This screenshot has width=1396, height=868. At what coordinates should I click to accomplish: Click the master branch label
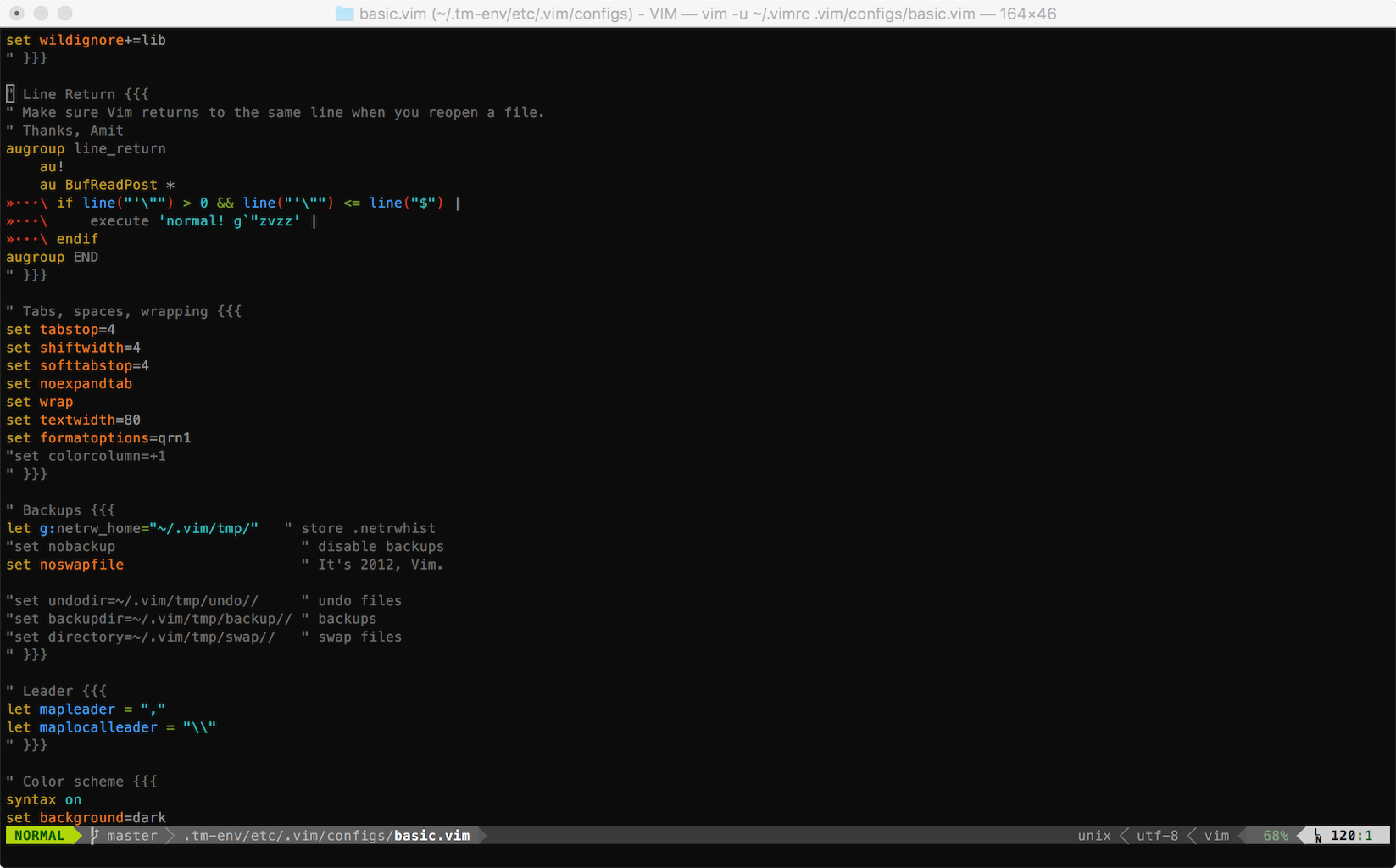131,836
